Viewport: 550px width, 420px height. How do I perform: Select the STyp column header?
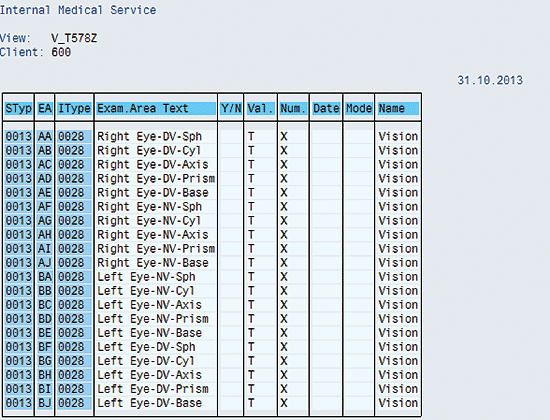pos(19,108)
